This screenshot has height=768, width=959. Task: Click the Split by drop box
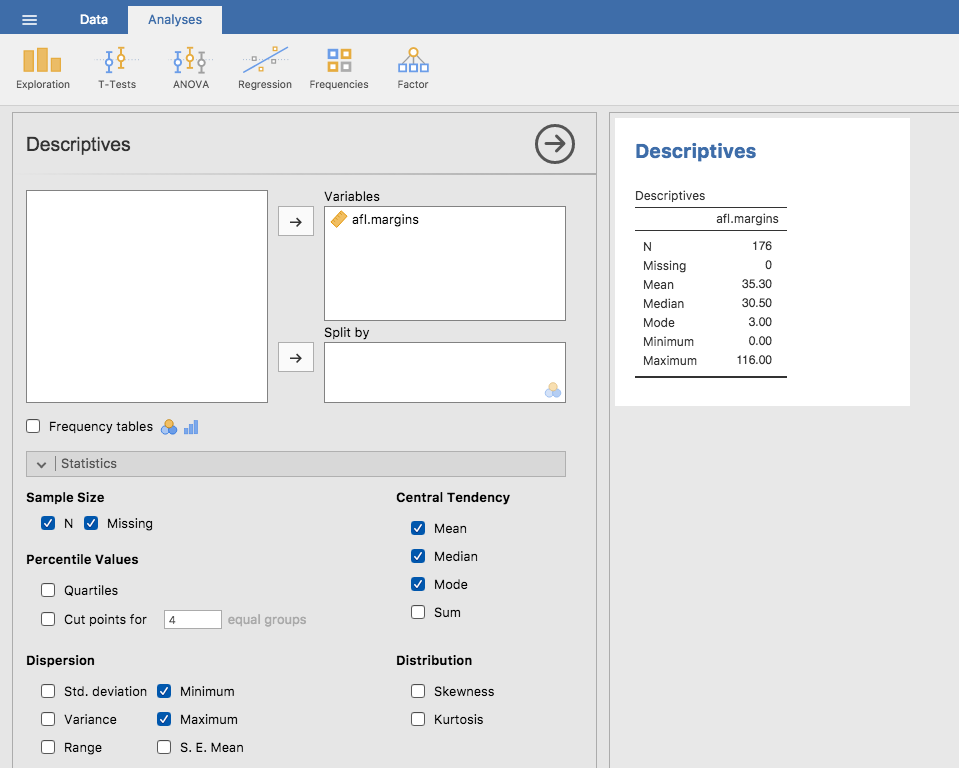[x=445, y=372]
